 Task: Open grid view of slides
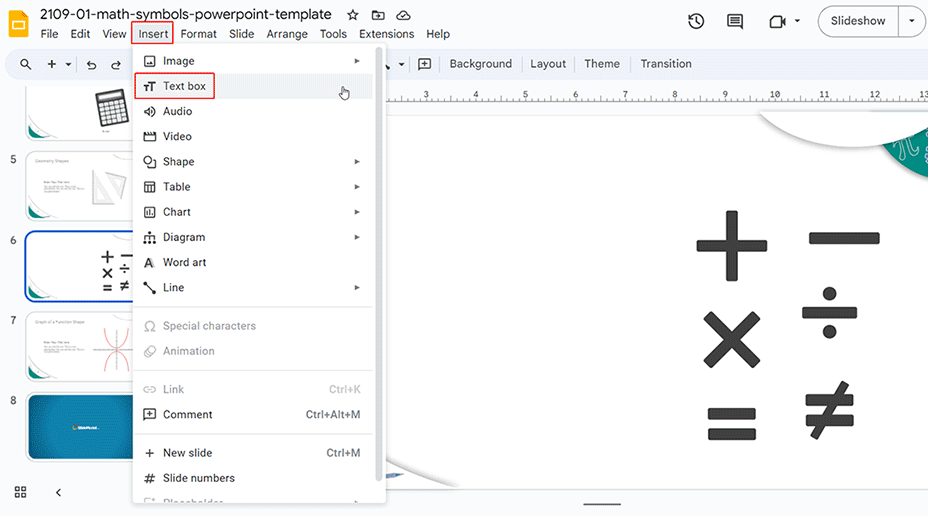[20, 492]
